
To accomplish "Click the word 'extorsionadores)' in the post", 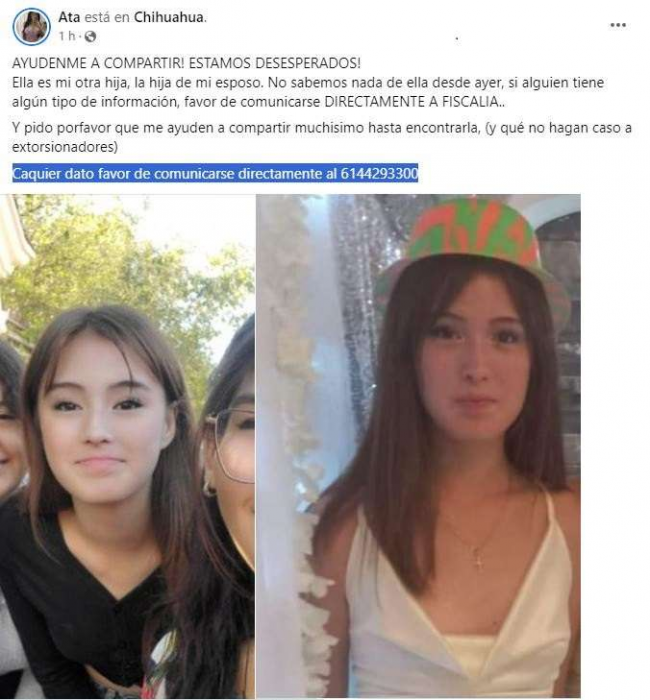I will click(65, 147).
